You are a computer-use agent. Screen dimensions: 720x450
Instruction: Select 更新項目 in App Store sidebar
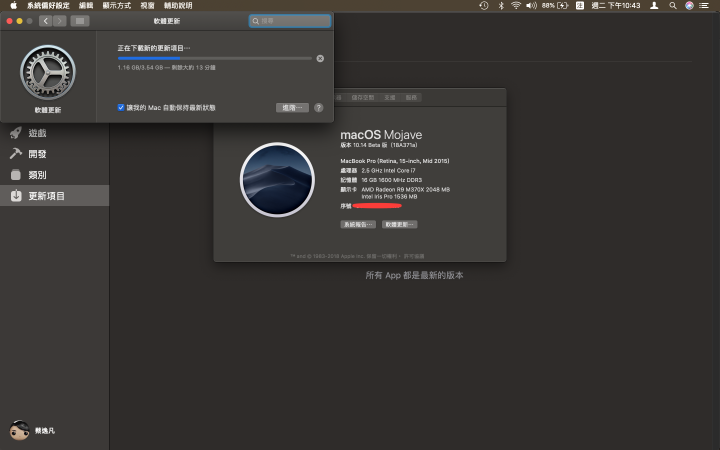coord(55,196)
